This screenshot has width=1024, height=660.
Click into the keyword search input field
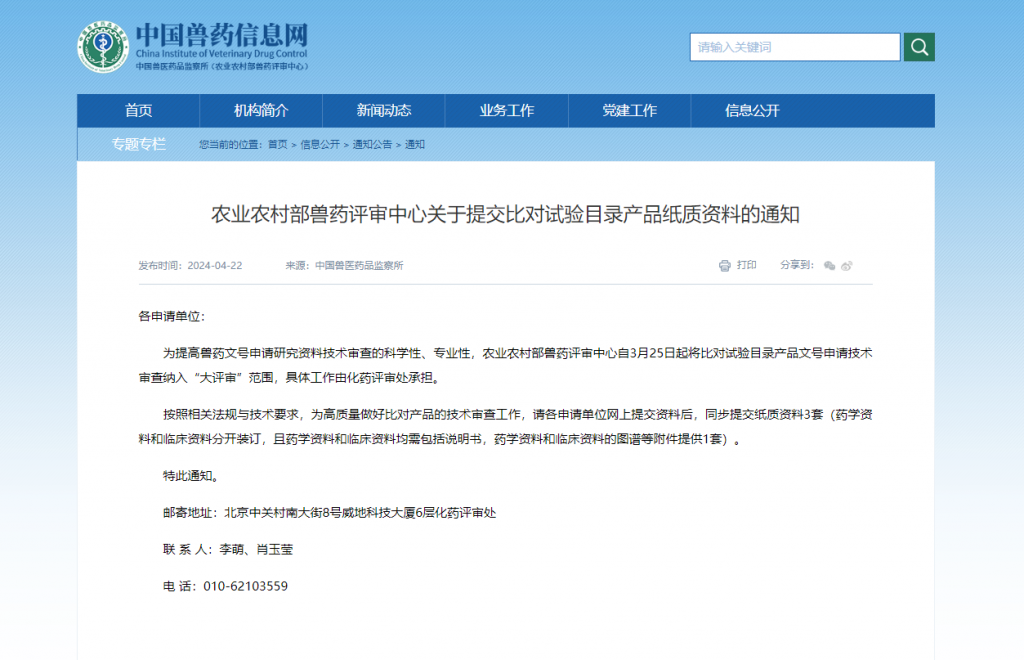tap(794, 47)
